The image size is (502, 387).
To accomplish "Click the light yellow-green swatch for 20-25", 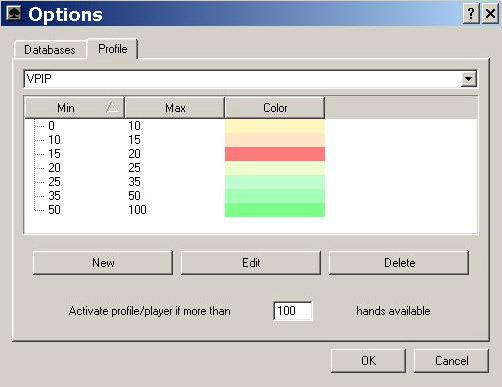I will (x=275, y=168).
